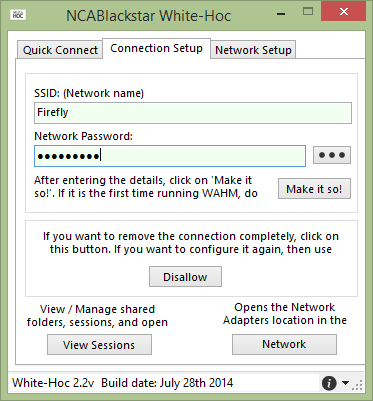Click inside the Network Password field
The image size is (373, 401).
170,156
